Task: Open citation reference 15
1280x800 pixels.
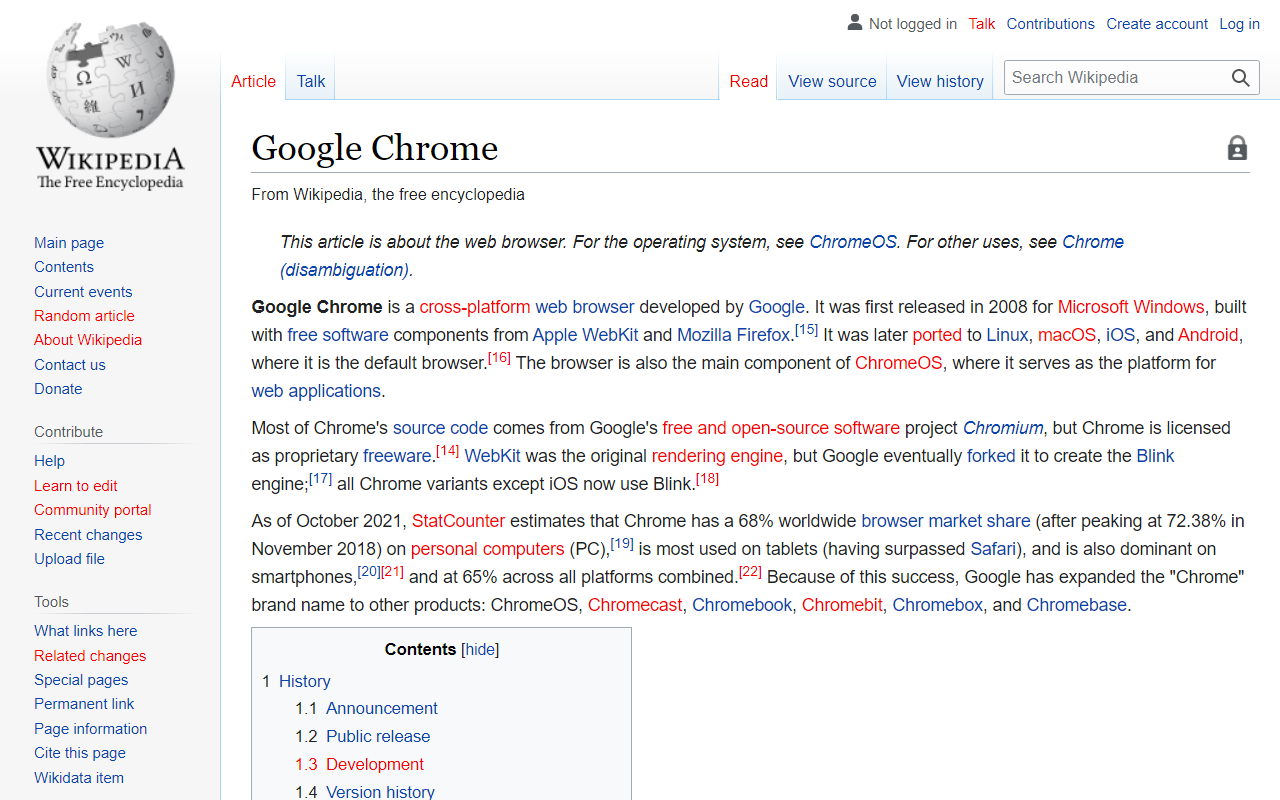Action: pos(806,330)
